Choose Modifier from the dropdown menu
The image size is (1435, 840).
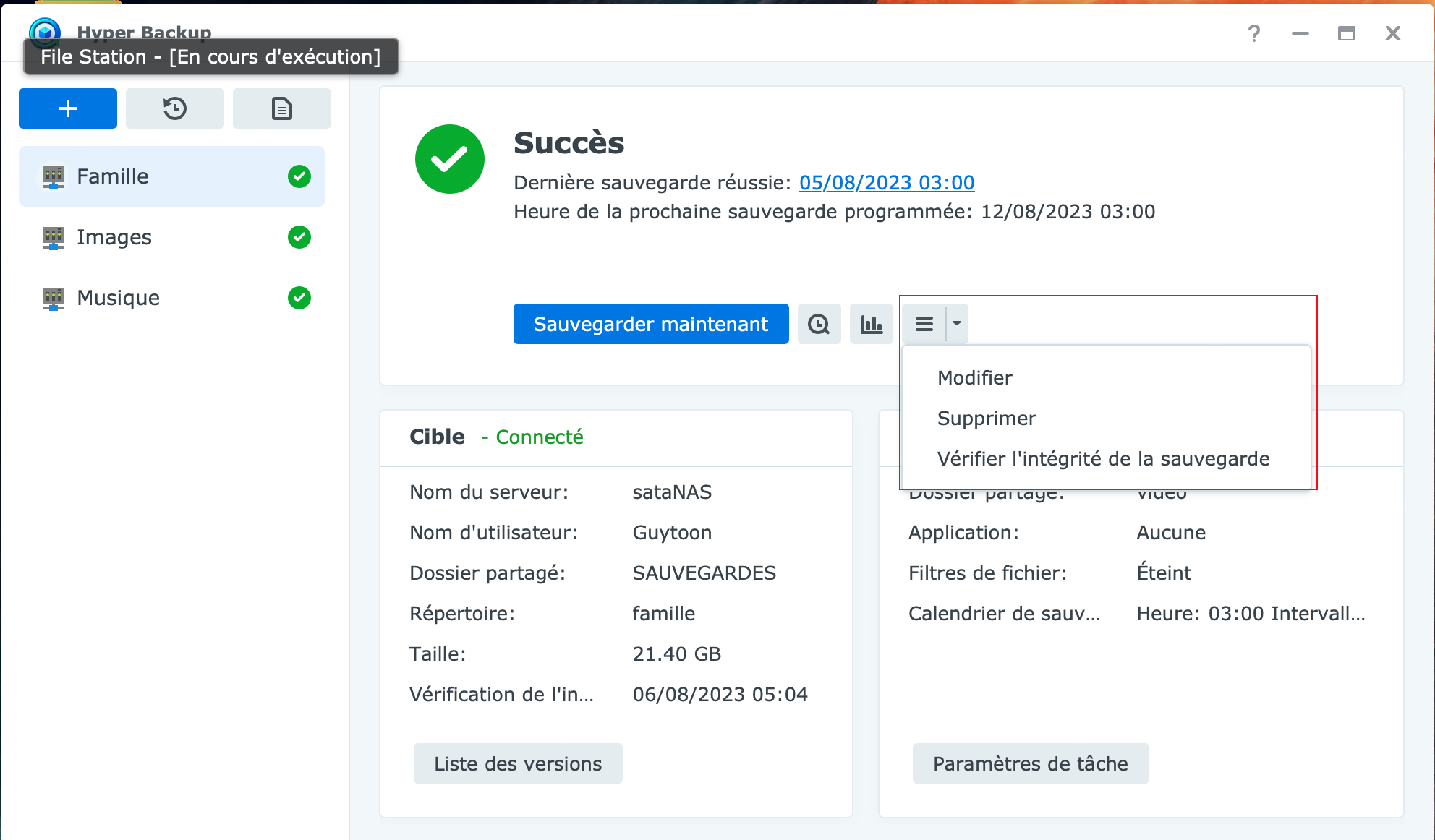pyautogui.click(x=974, y=378)
